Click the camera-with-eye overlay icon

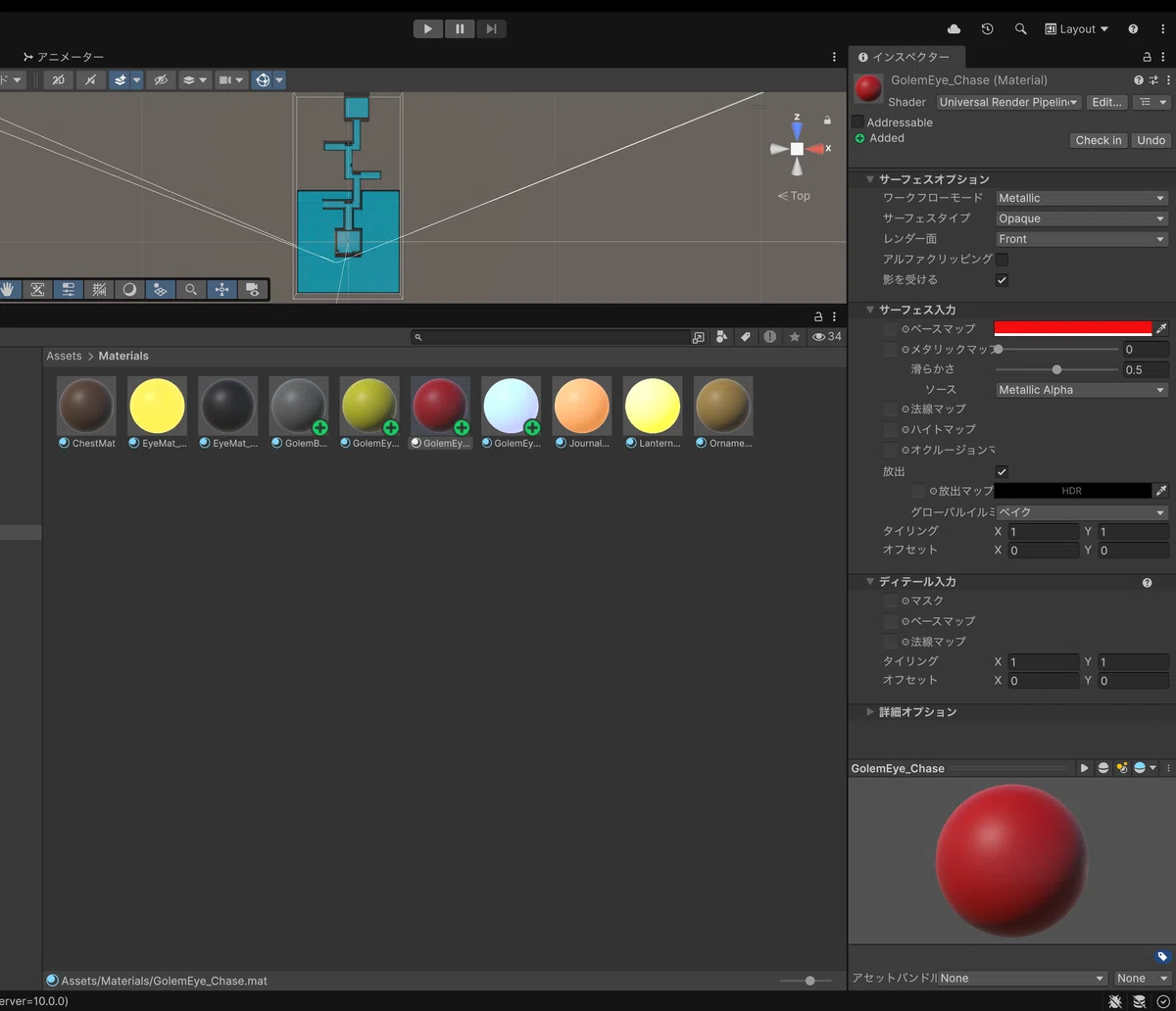pyautogui.click(x=252, y=289)
